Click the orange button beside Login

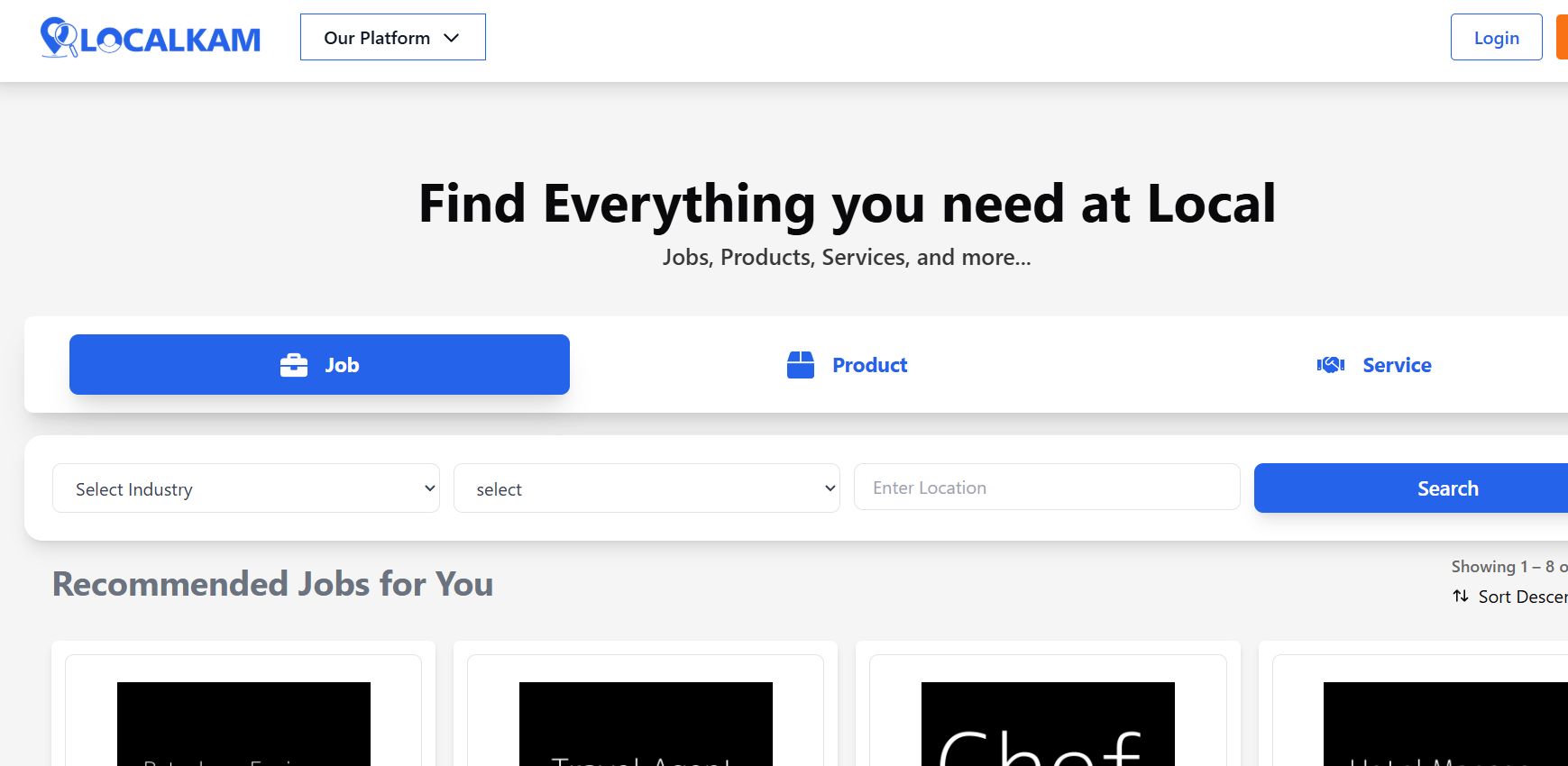[1562, 38]
